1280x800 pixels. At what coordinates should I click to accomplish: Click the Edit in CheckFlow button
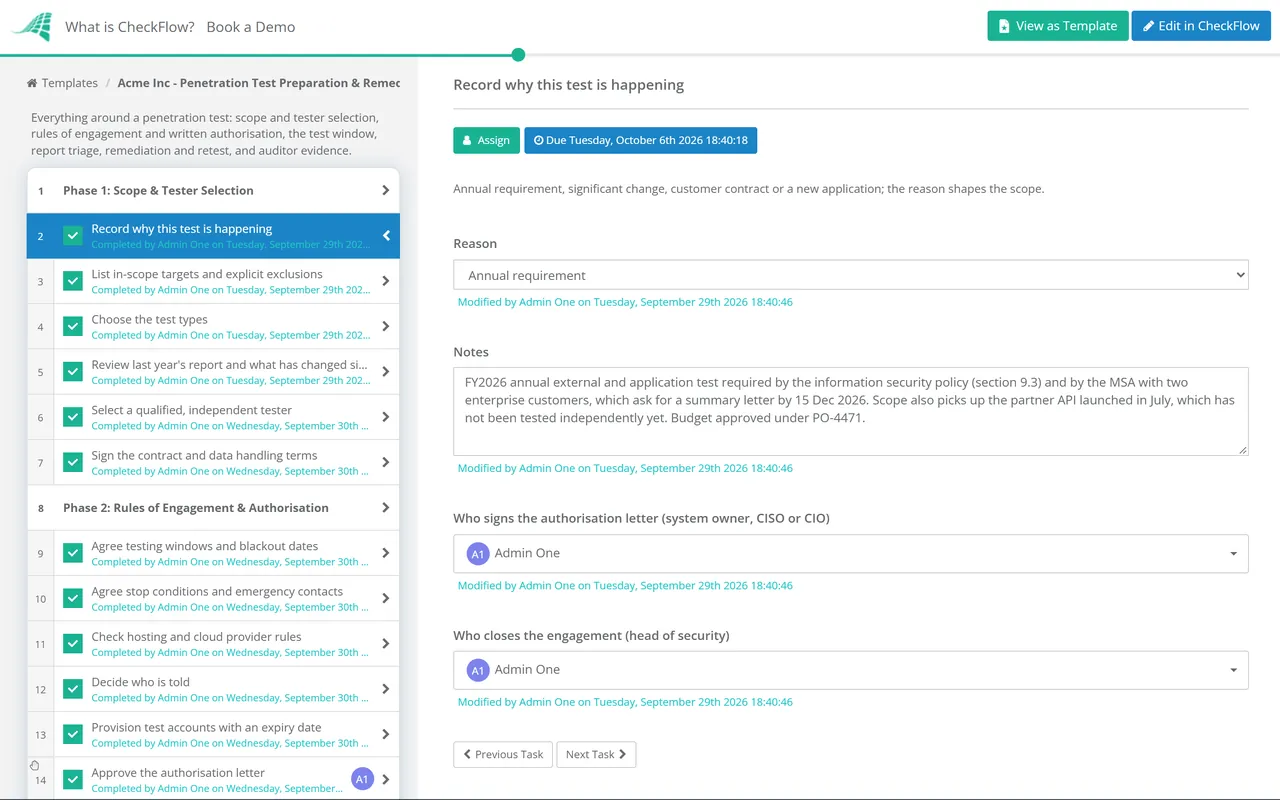[x=1201, y=26]
